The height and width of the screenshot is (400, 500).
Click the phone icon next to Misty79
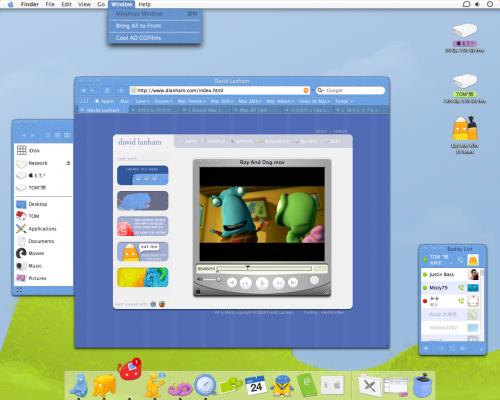[461, 287]
